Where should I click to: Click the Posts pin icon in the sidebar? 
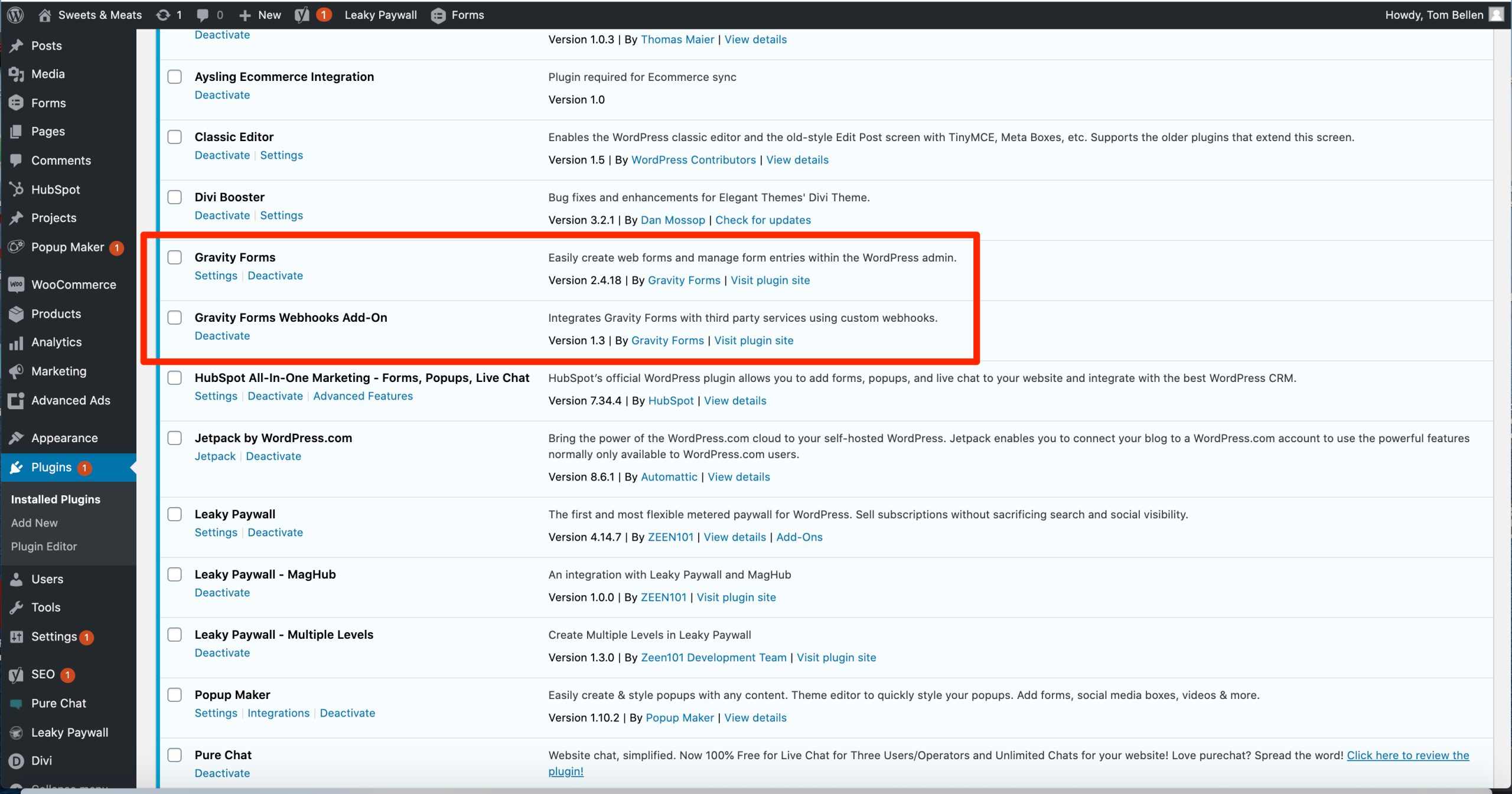pos(17,45)
